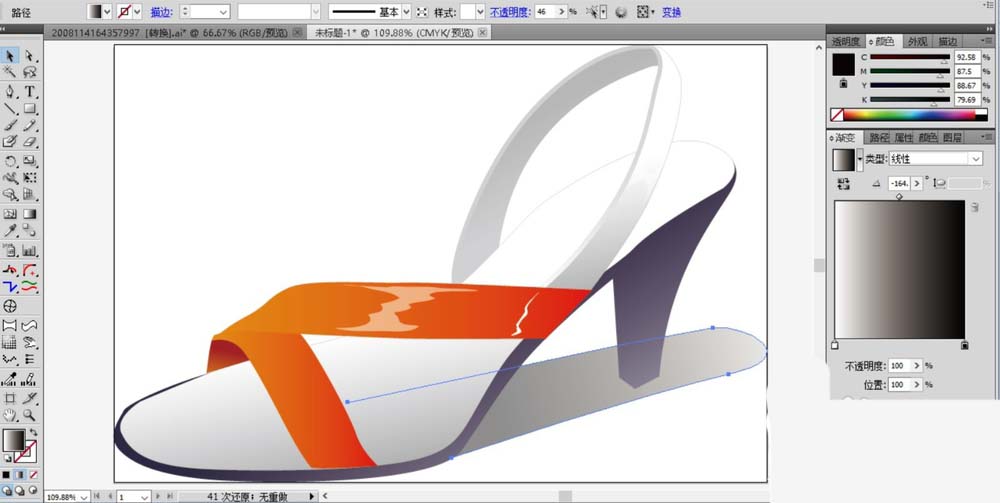1000x503 pixels.
Task: Select the Magic Wand tool
Action: 10,72
